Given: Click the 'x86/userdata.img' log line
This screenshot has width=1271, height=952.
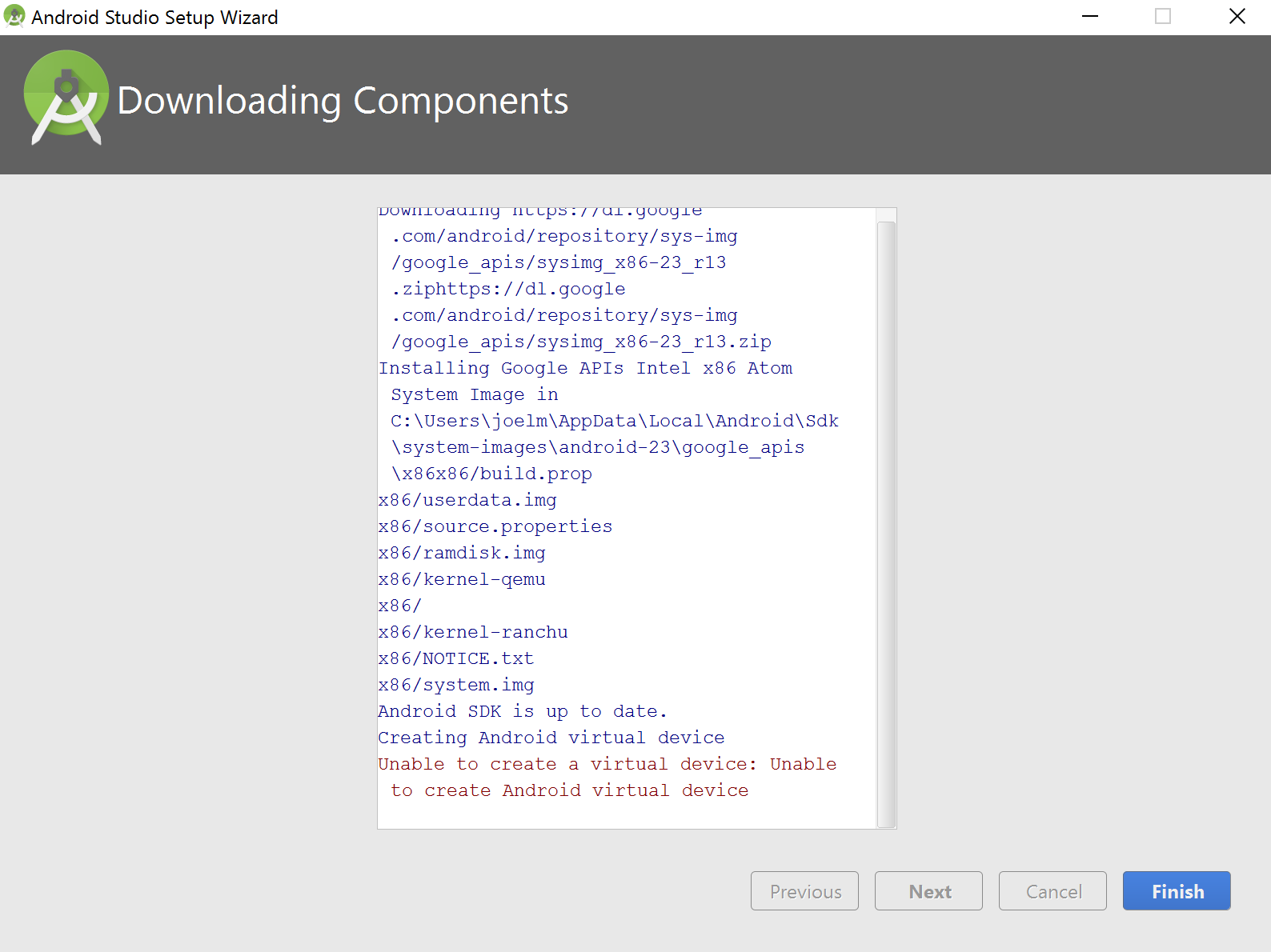Looking at the screenshot, I should pyautogui.click(x=467, y=500).
